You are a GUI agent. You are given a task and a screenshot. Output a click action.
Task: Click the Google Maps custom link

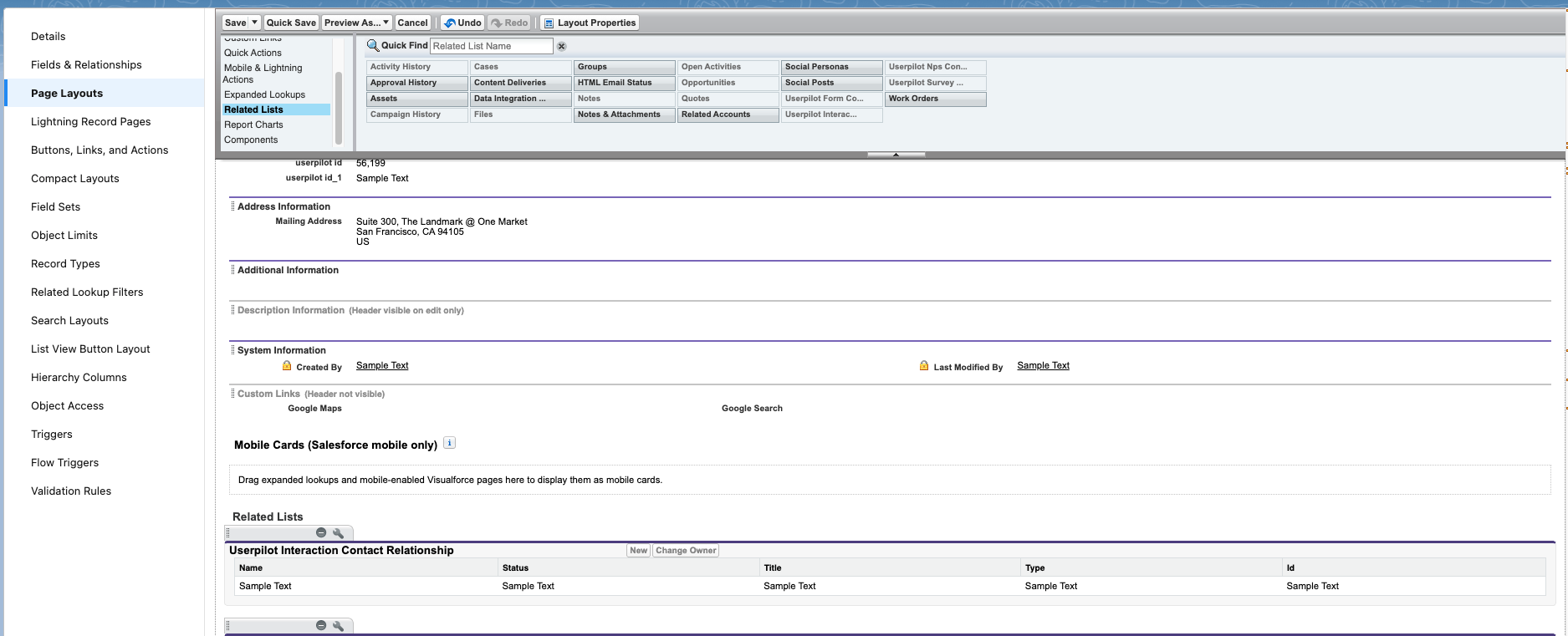tap(314, 409)
